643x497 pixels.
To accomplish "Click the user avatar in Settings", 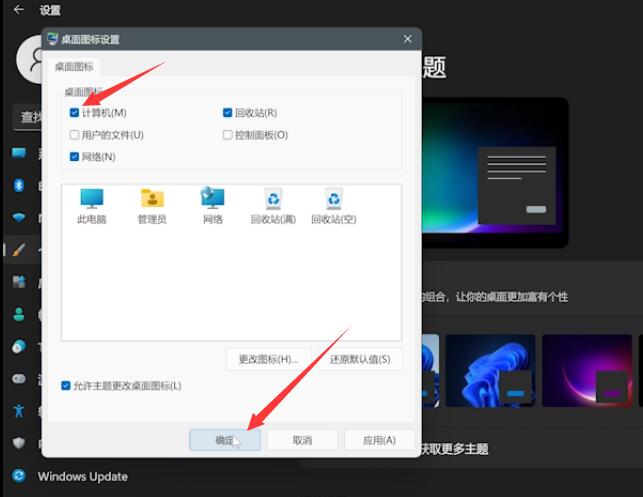I will pos(29,59).
